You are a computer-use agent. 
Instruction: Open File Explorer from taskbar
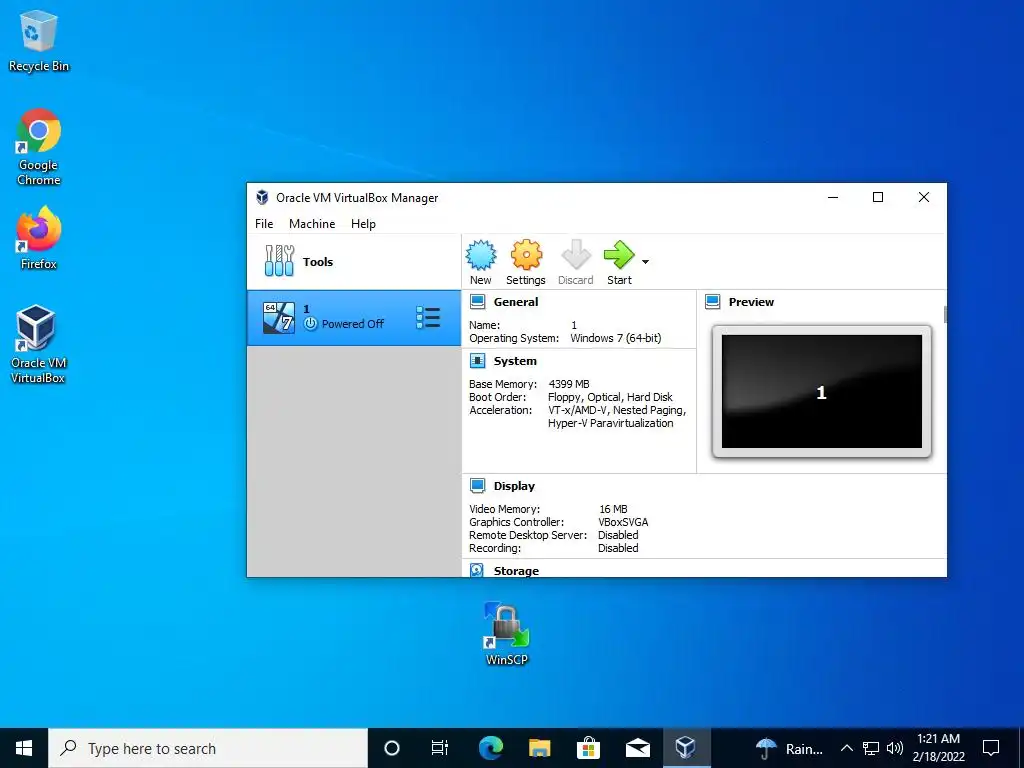[x=539, y=748]
